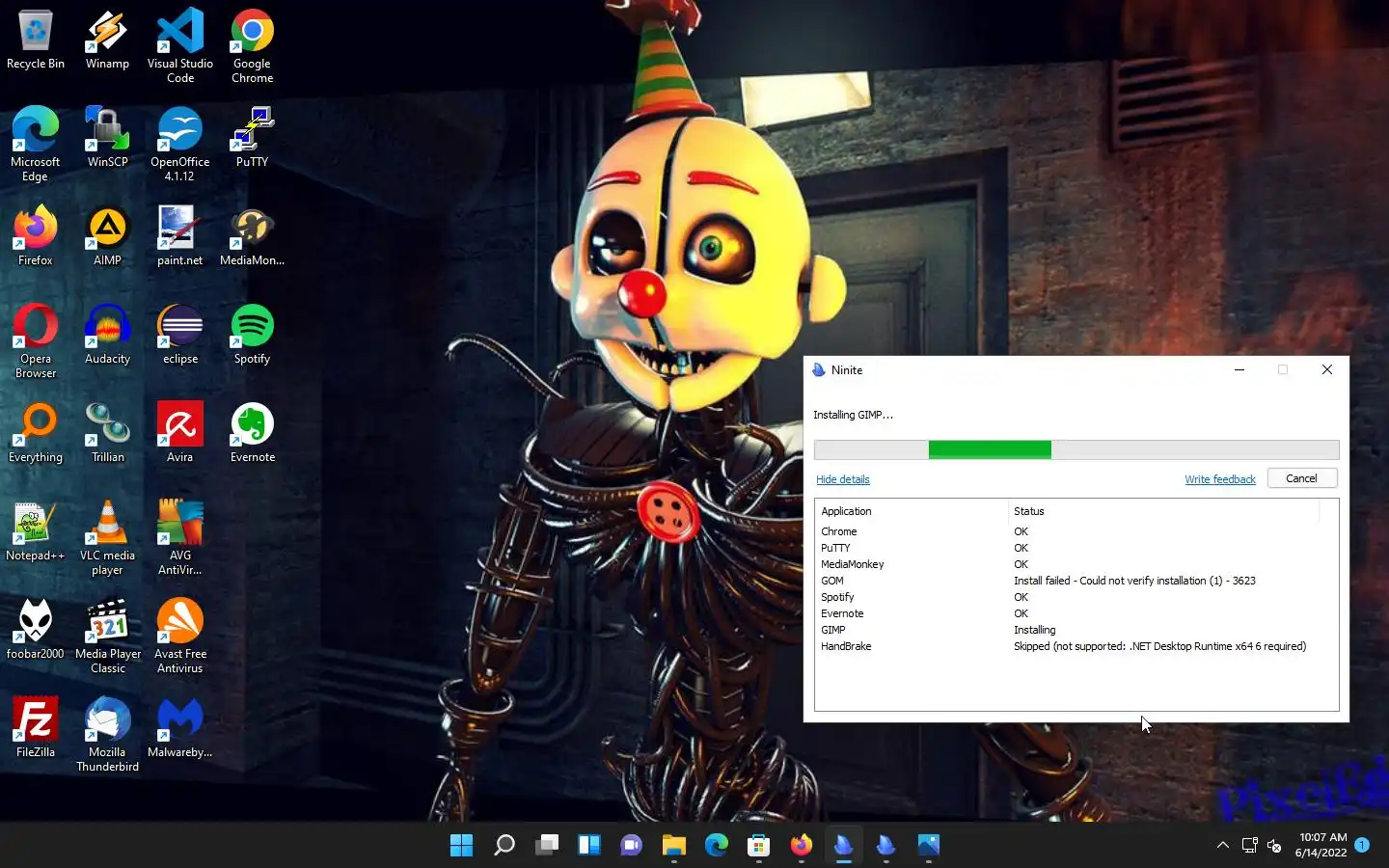Screen dimensions: 1389x868
Task: Select the Notepad++ desktop icon
Action: (x=36, y=531)
